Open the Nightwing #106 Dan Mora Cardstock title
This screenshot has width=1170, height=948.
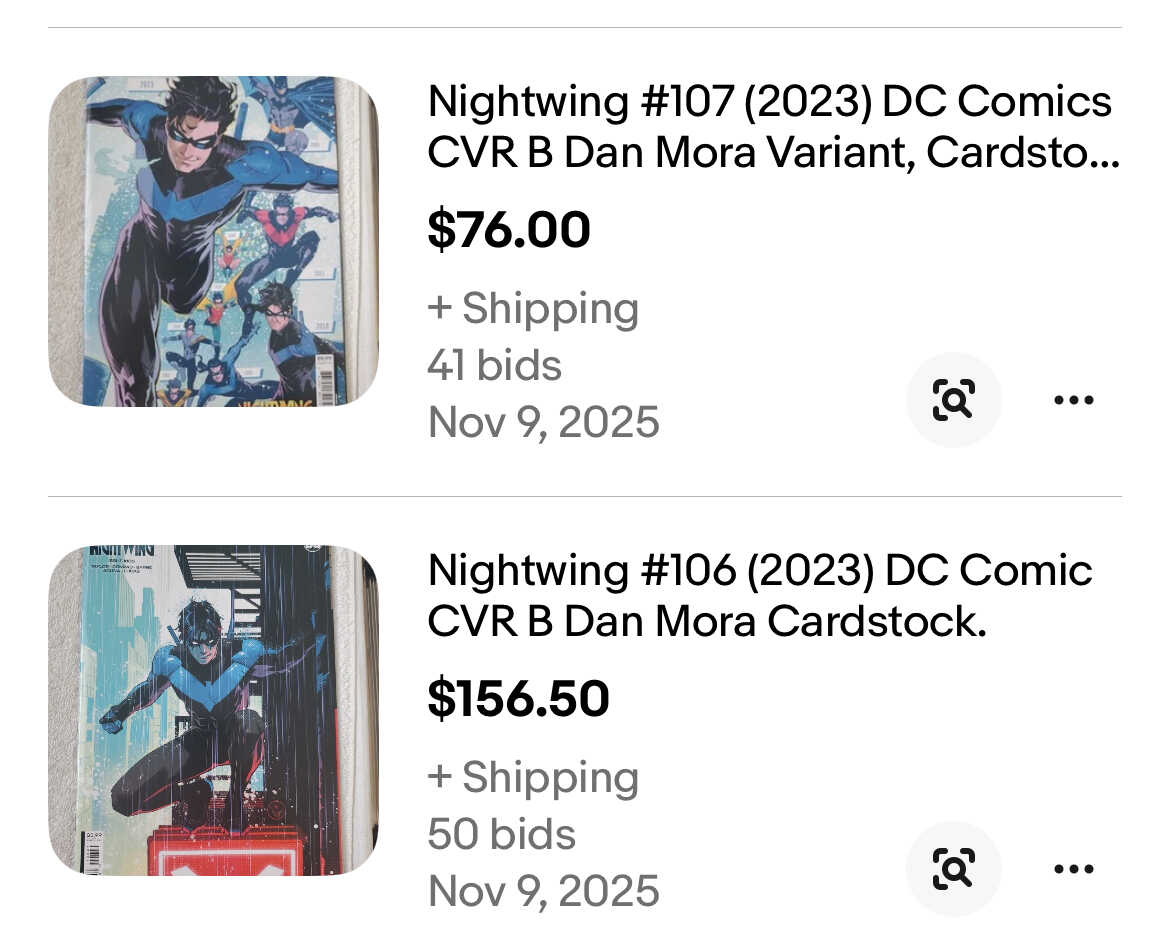[x=760, y=596]
